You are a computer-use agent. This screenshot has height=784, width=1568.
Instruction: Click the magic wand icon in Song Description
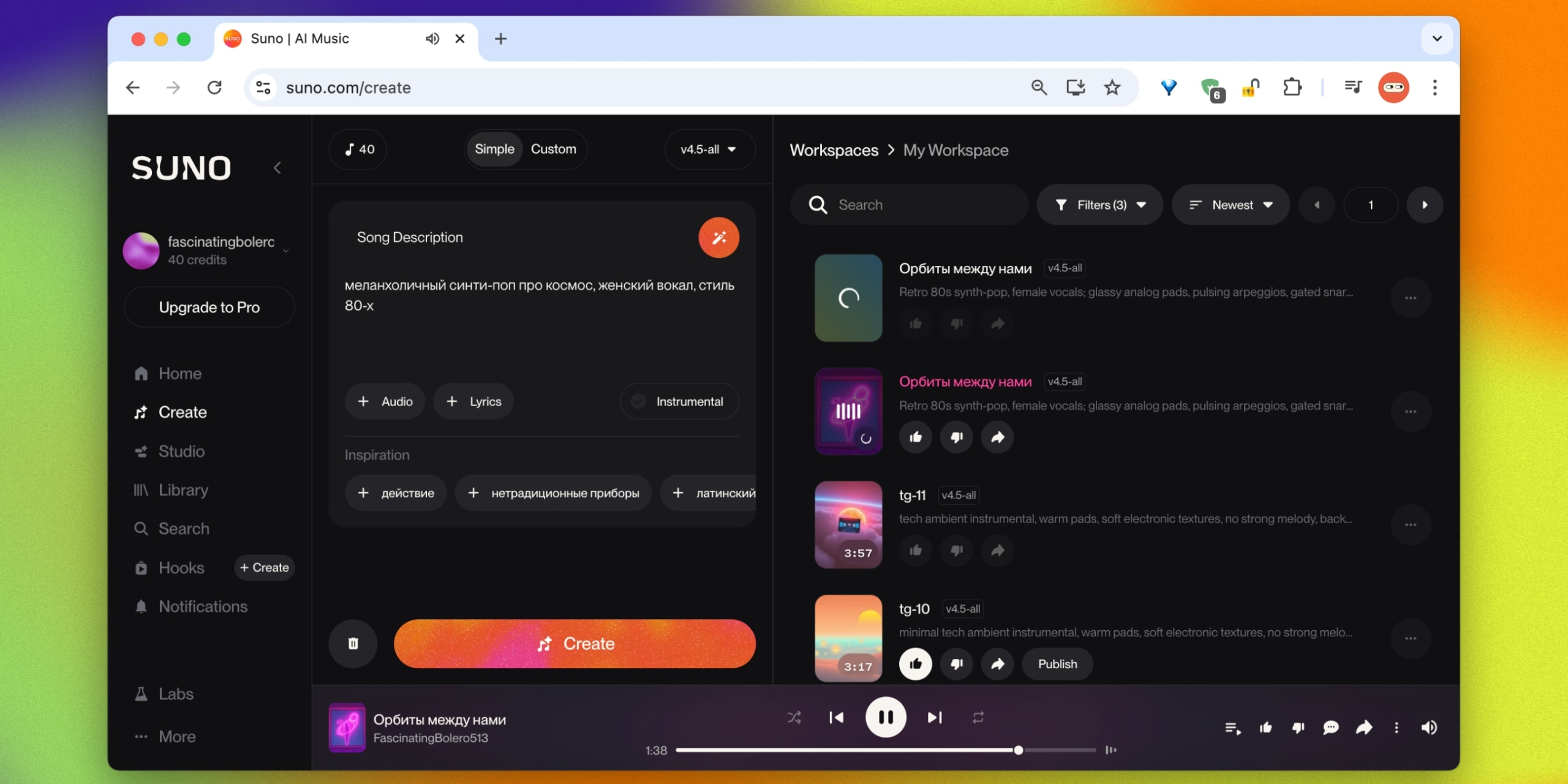click(x=718, y=238)
